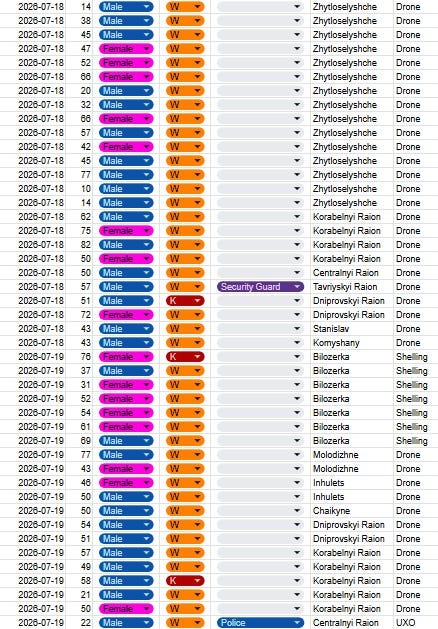Image resolution: width=438 pixels, height=629 pixels.
Task: Select the date cell in the age 62 row
Action: [x=33, y=217]
